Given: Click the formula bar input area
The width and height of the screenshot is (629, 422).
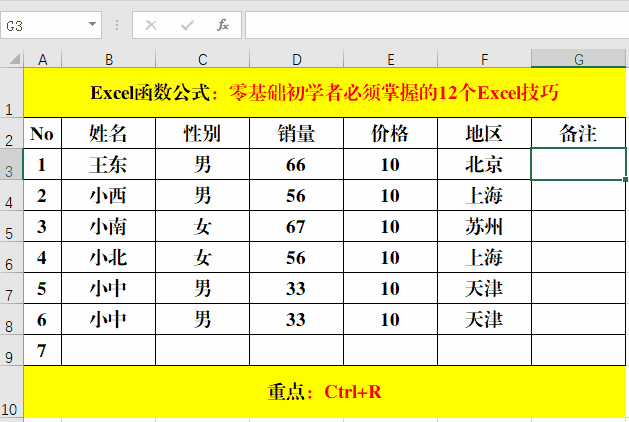Looking at the screenshot, I should pyautogui.click(x=437, y=25).
